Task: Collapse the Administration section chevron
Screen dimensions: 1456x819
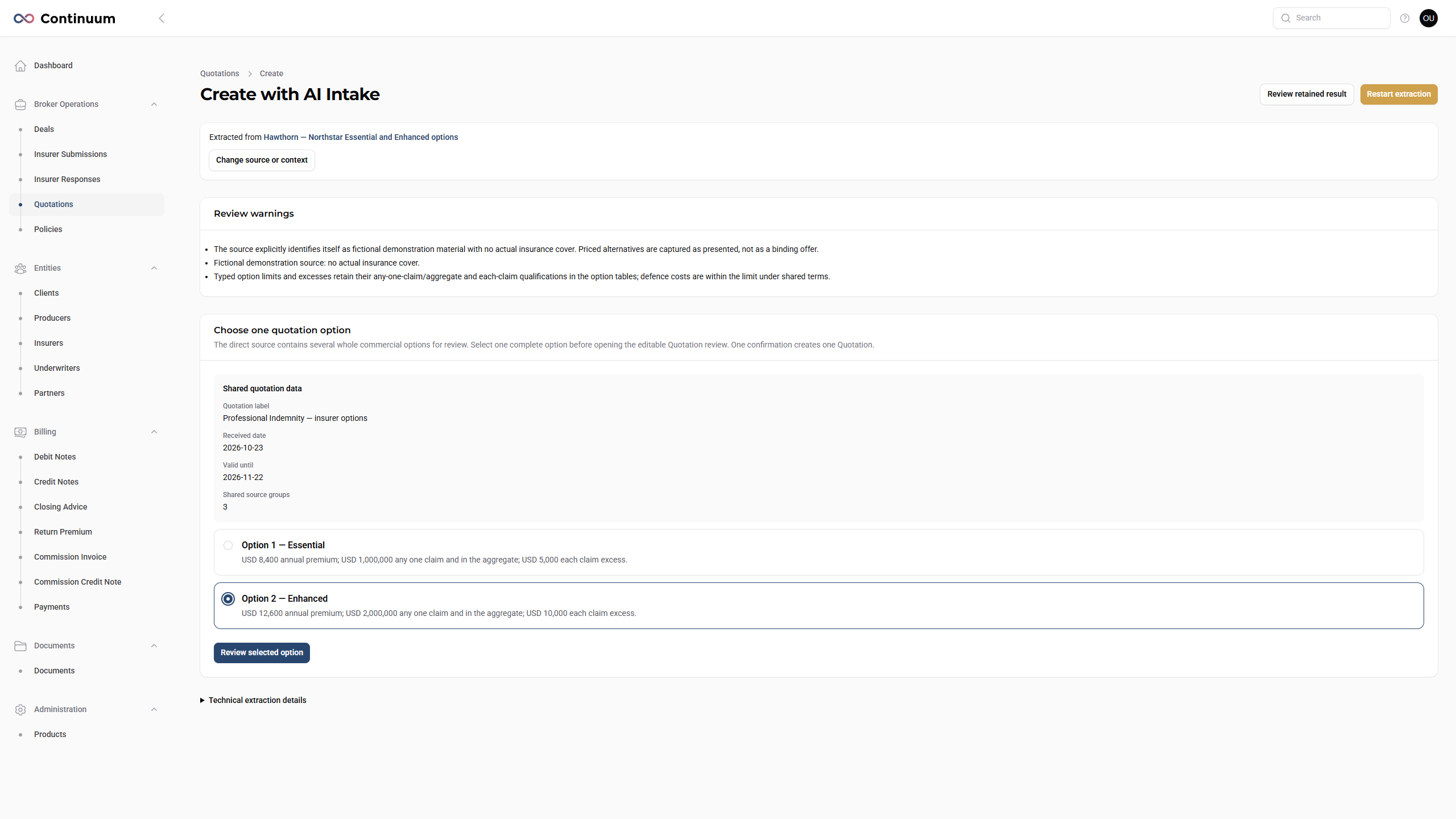Action: 154,709
